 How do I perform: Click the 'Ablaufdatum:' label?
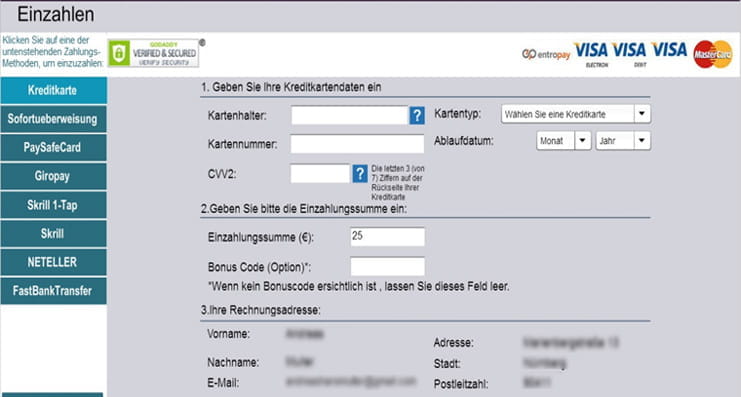click(464, 141)
